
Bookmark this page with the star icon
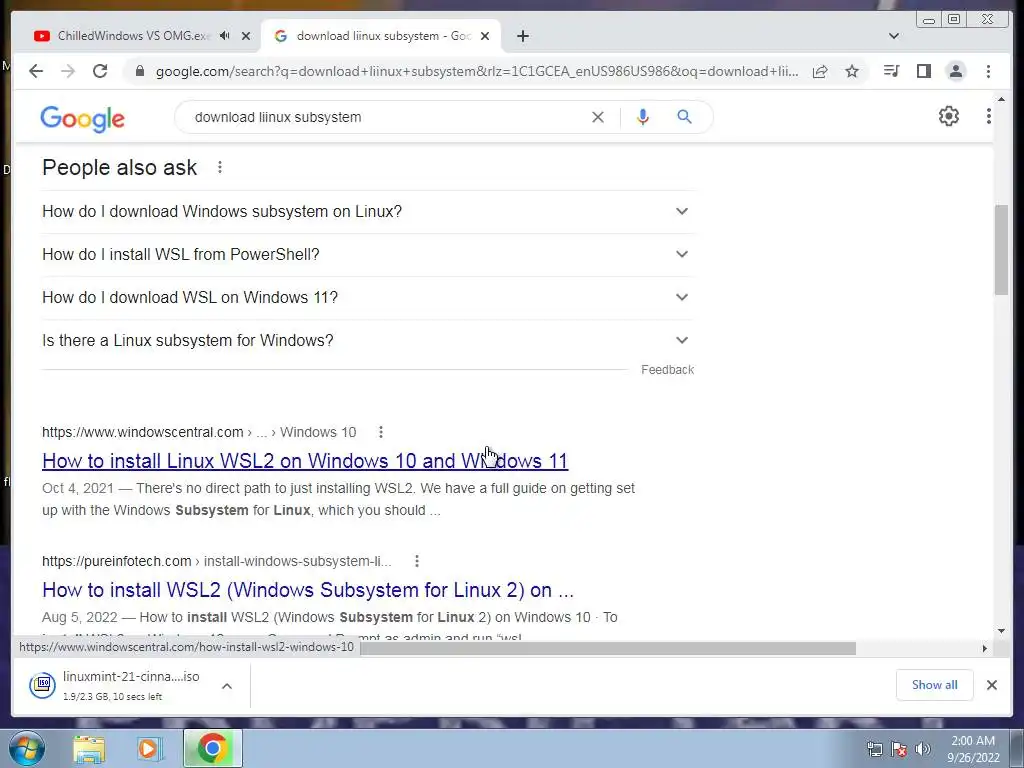click(x=852, y=71)
